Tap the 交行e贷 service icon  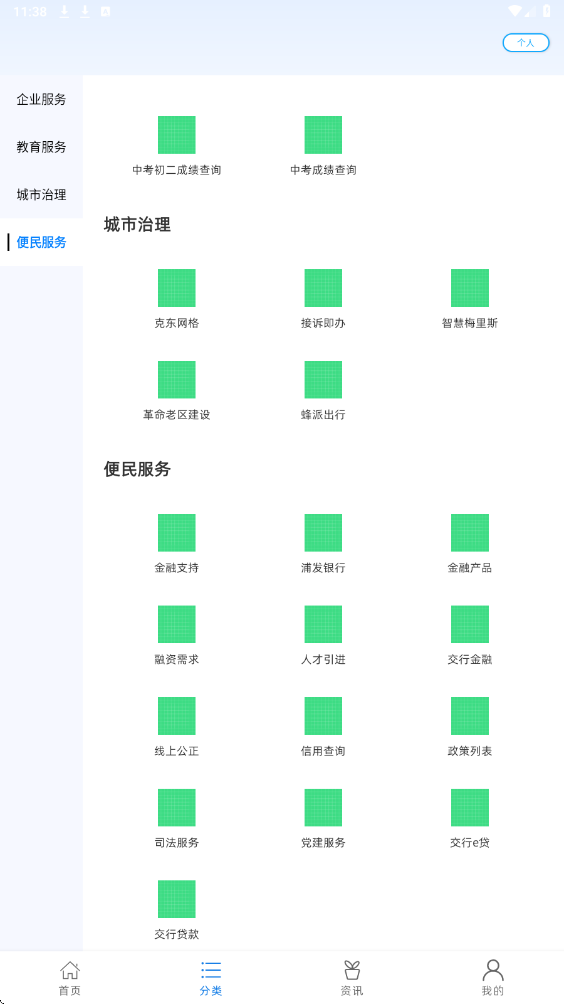coord(470,807)
